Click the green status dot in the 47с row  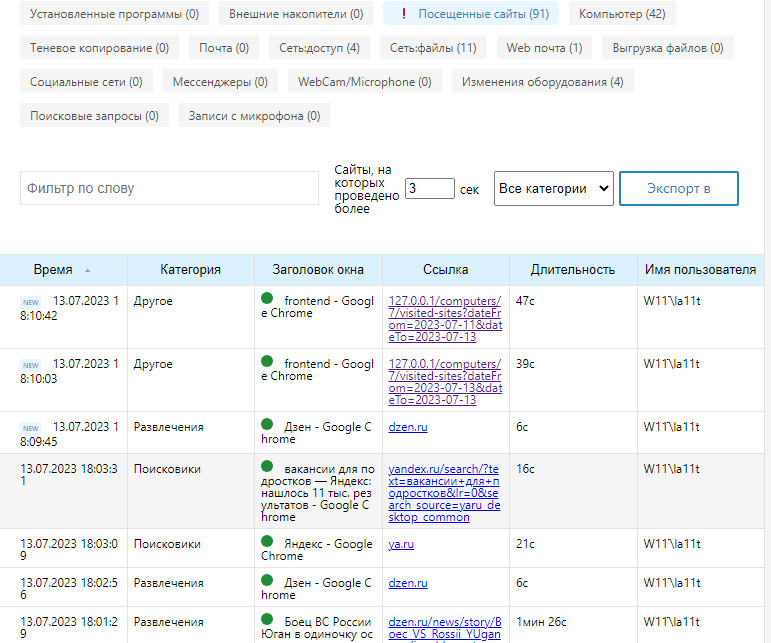pyautogui.click(x=267, y=298)
